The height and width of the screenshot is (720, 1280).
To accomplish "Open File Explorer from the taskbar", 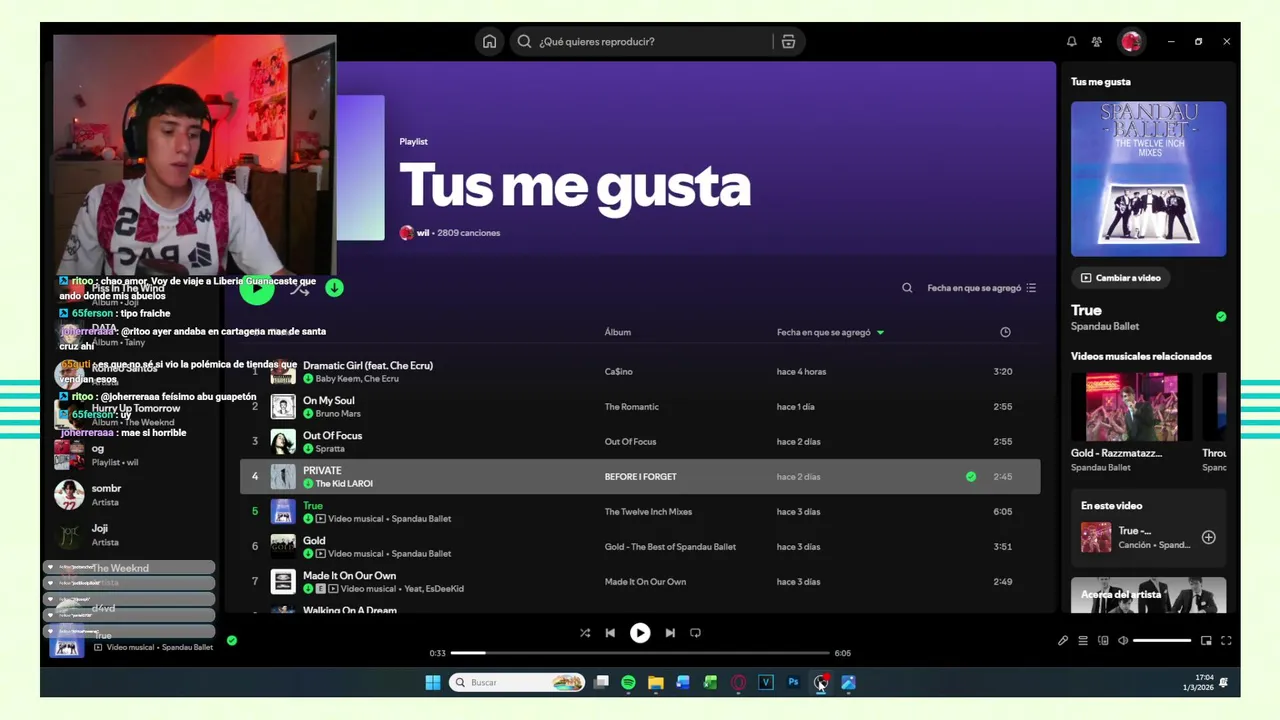I will pos(656,683).
